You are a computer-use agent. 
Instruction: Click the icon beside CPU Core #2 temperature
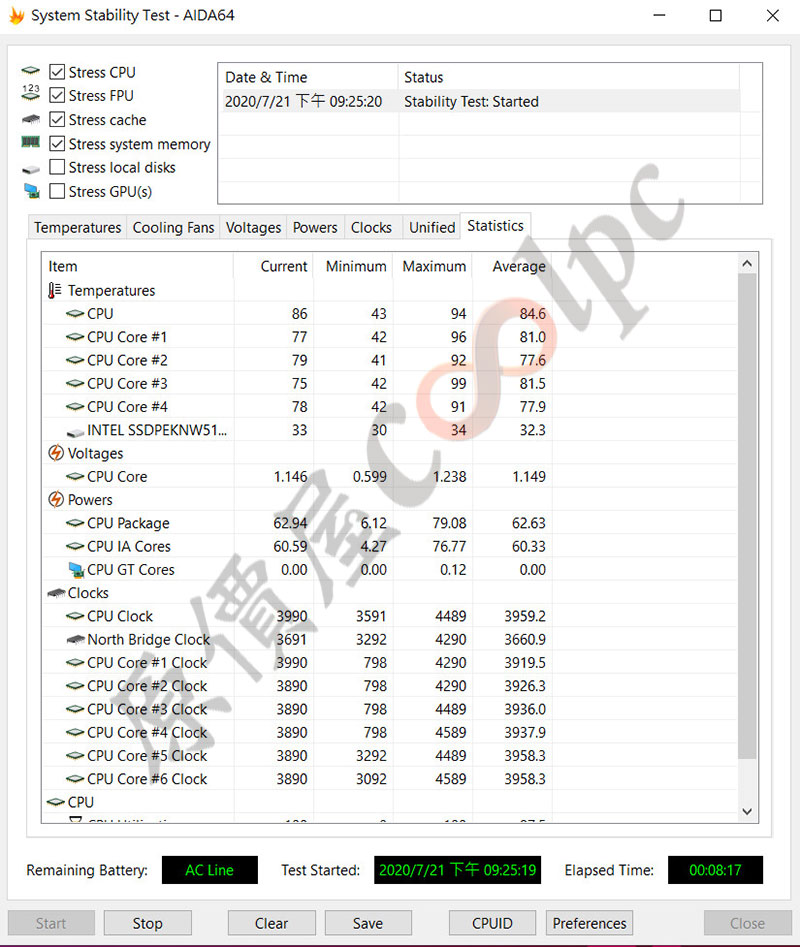tap(75, 360)
